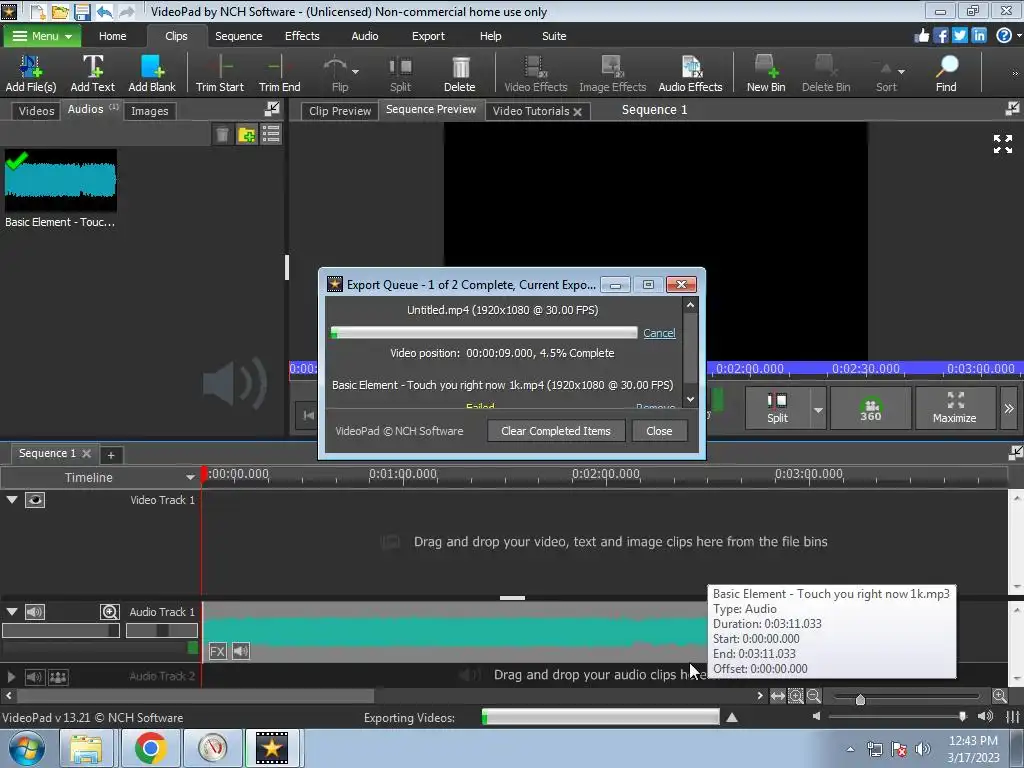Open preview Split dropdown arrow
The height and width of the screenshot is (768, 1024).
(x=818, y=410)
